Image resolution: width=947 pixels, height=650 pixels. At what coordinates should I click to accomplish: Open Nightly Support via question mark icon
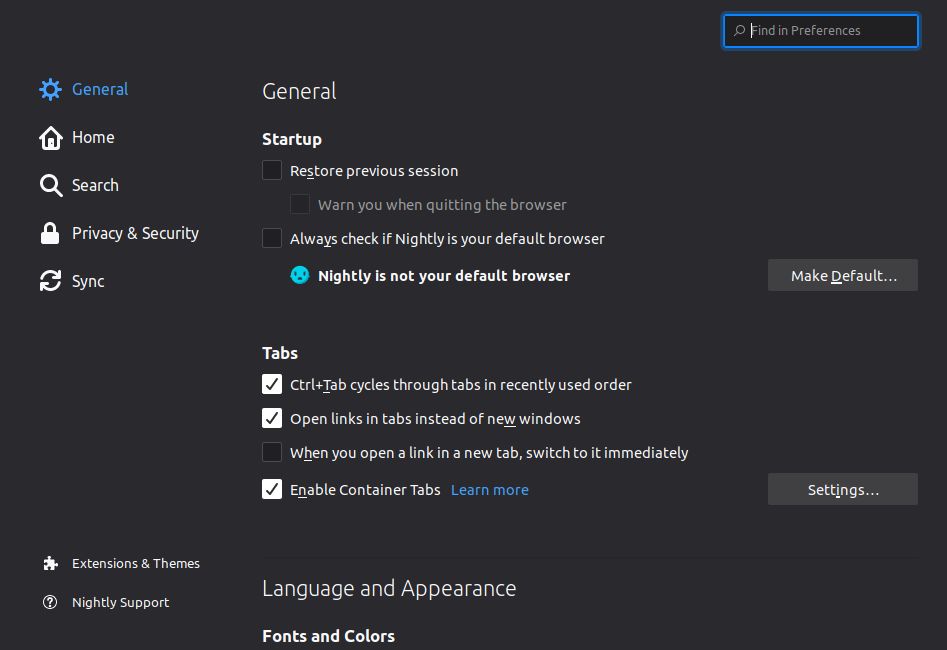(x=50, y=602)
